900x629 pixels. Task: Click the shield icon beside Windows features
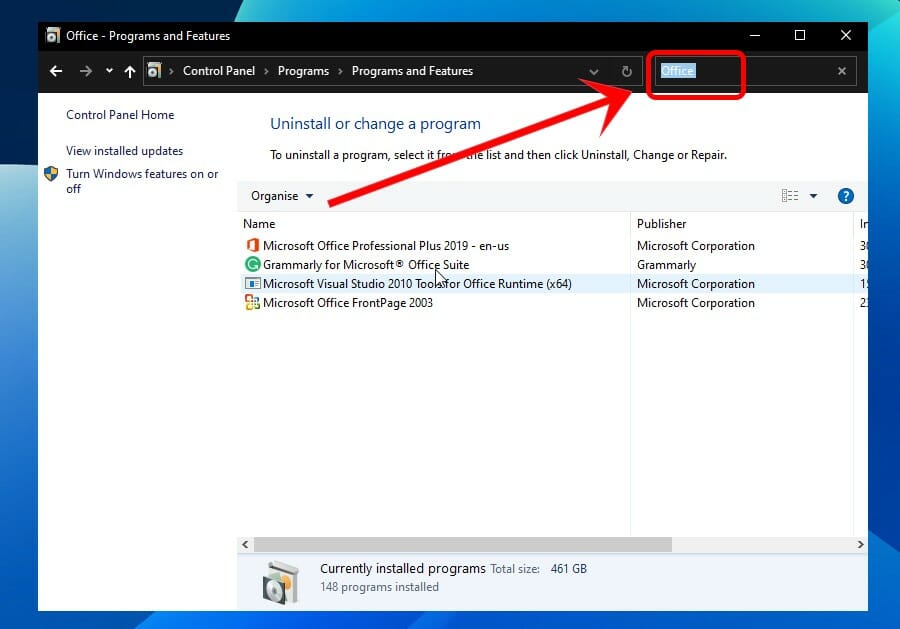pos(51,173)
